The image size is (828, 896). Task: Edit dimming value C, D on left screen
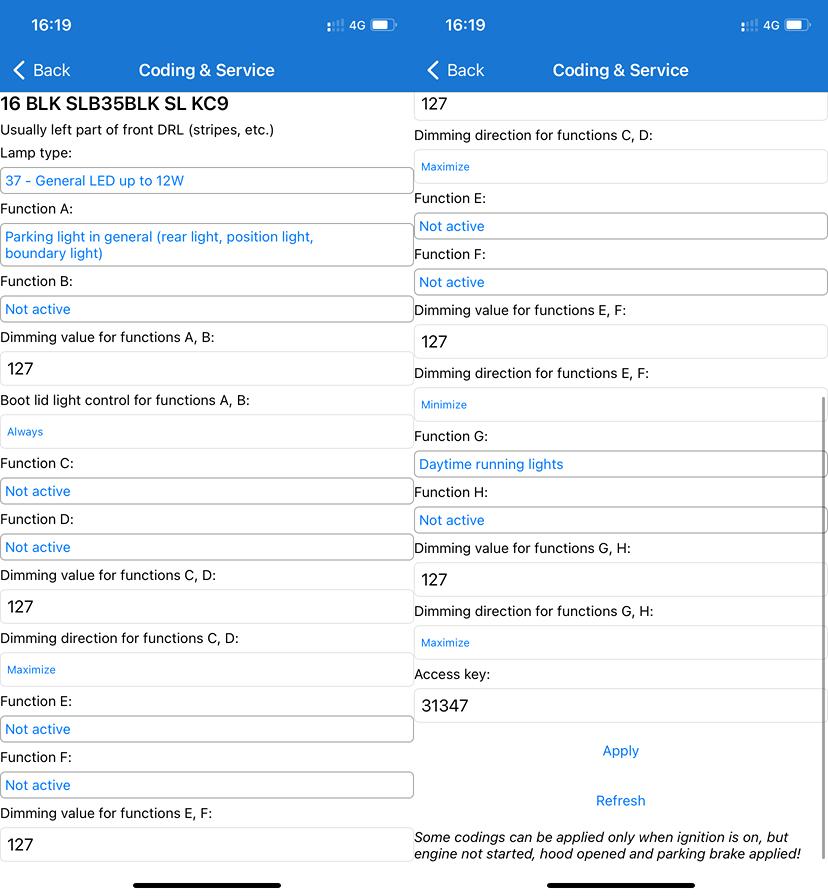pos(207,606)
